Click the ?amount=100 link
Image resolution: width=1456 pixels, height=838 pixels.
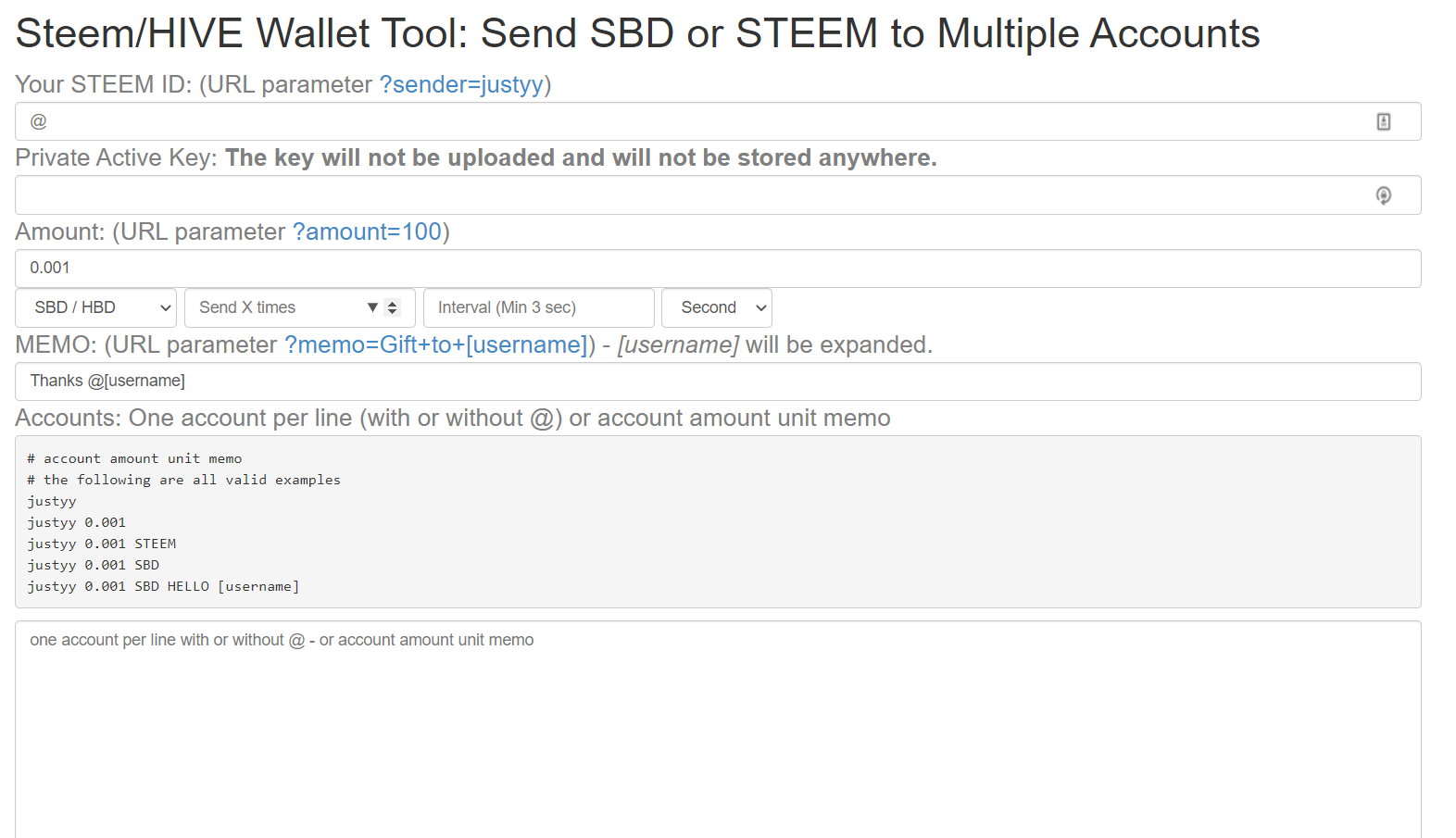367,231
